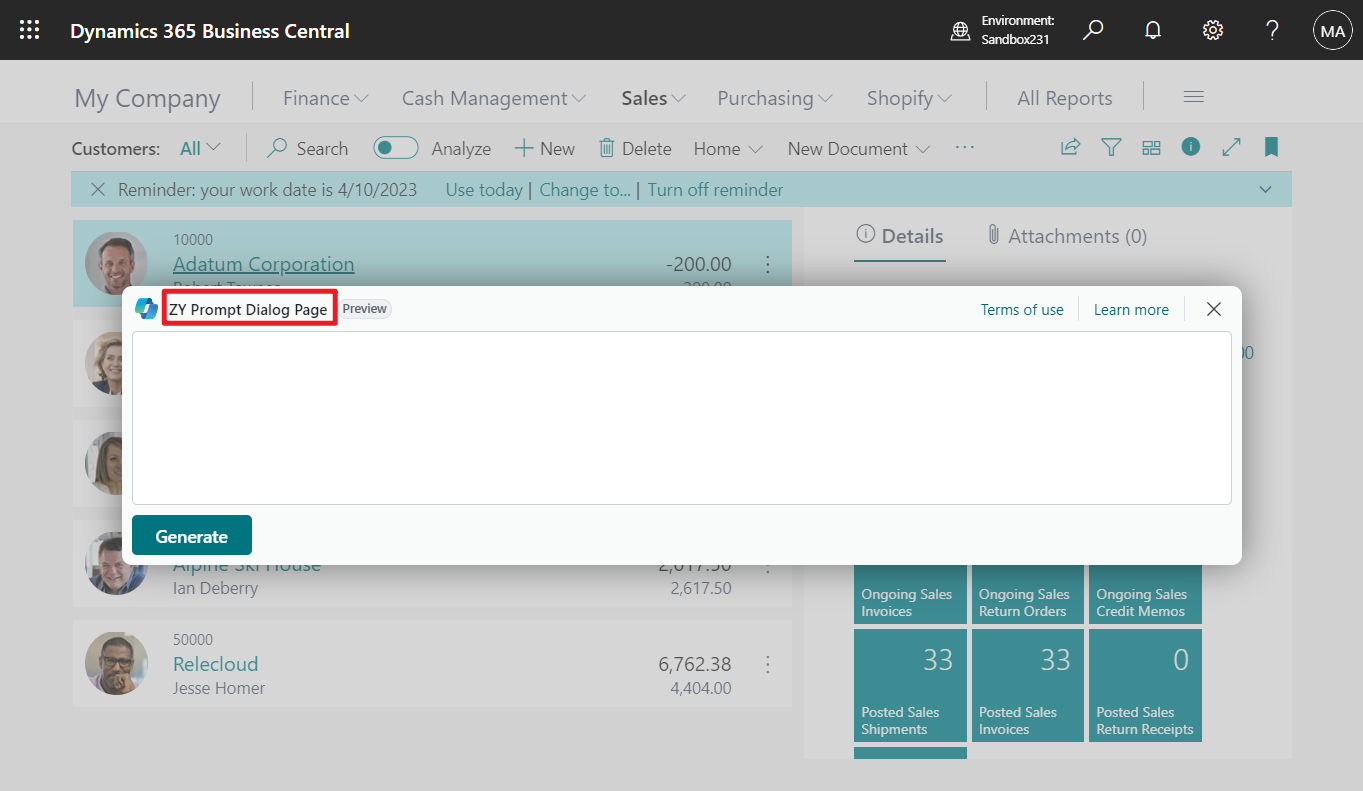
Task: Open the Copilot icon in the prompt dialog
Action: tap(145, 308)
